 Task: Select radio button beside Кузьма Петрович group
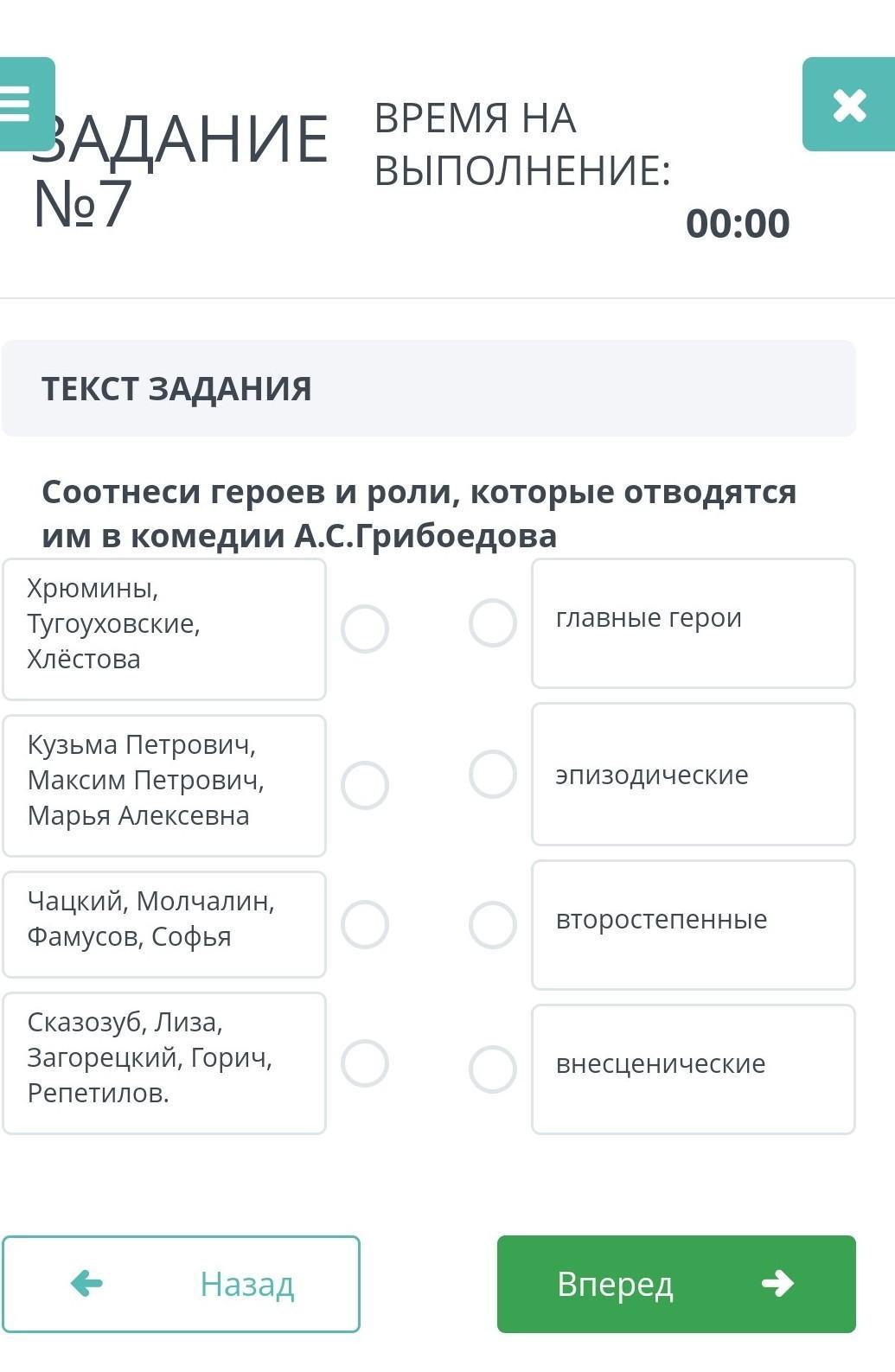point(364,785)
